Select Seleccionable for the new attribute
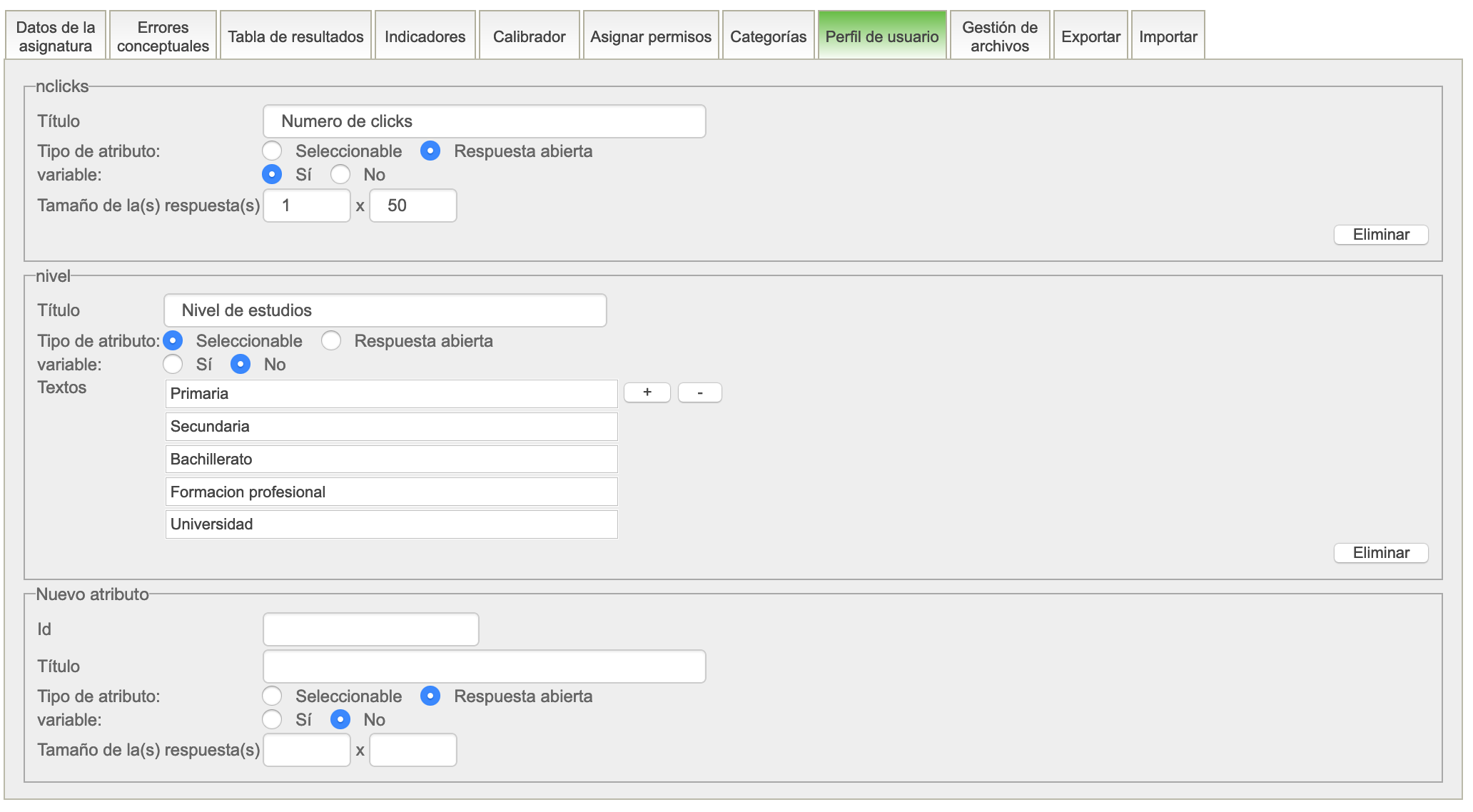The height and width of the screenshot is (812, 1473). 272,696
